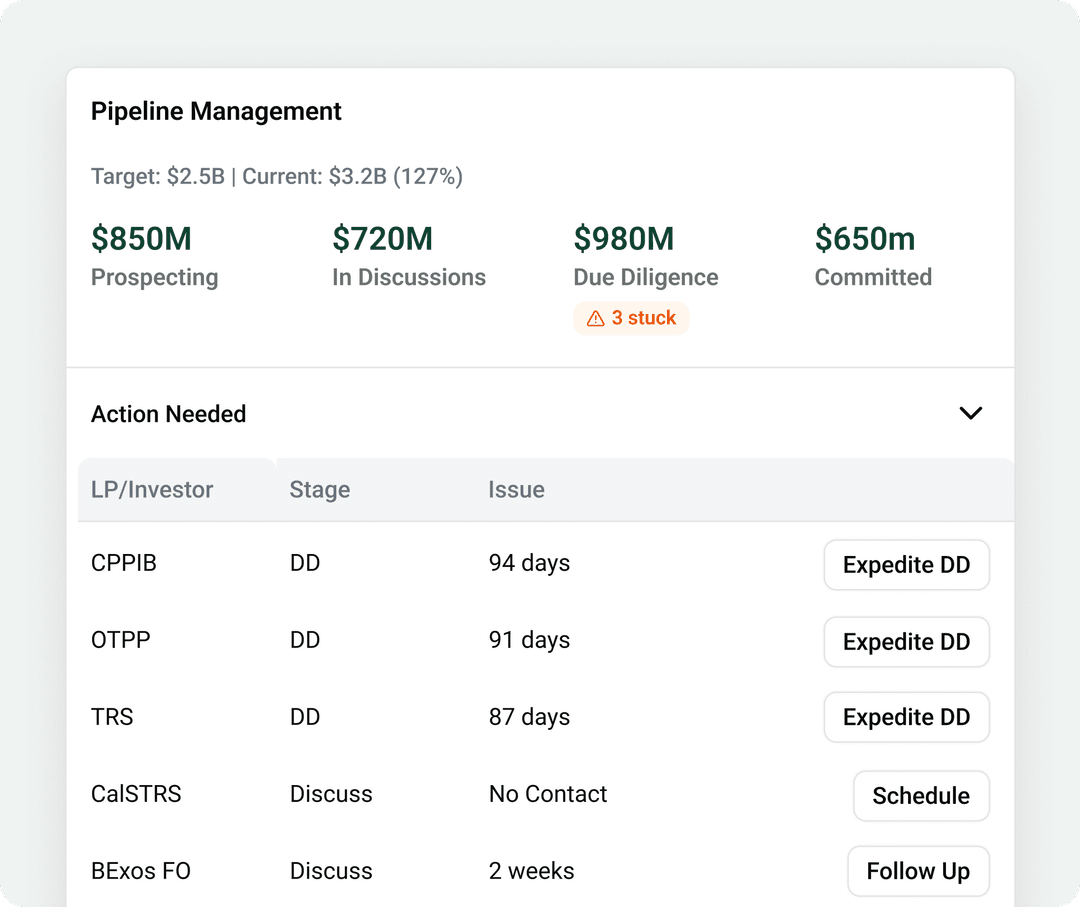
Task: Click Expedite DD for CPPIB
Action: (x=906, y=564)
